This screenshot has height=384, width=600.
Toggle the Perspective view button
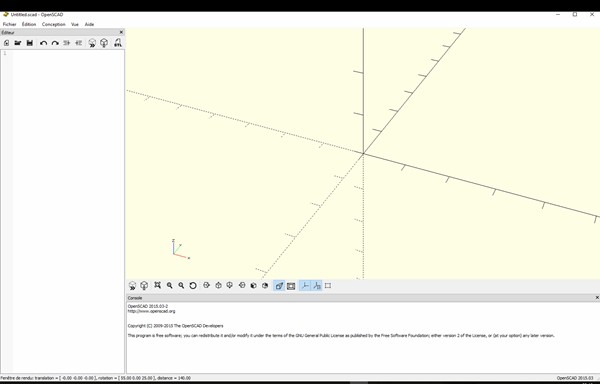[x=279, y=286]
